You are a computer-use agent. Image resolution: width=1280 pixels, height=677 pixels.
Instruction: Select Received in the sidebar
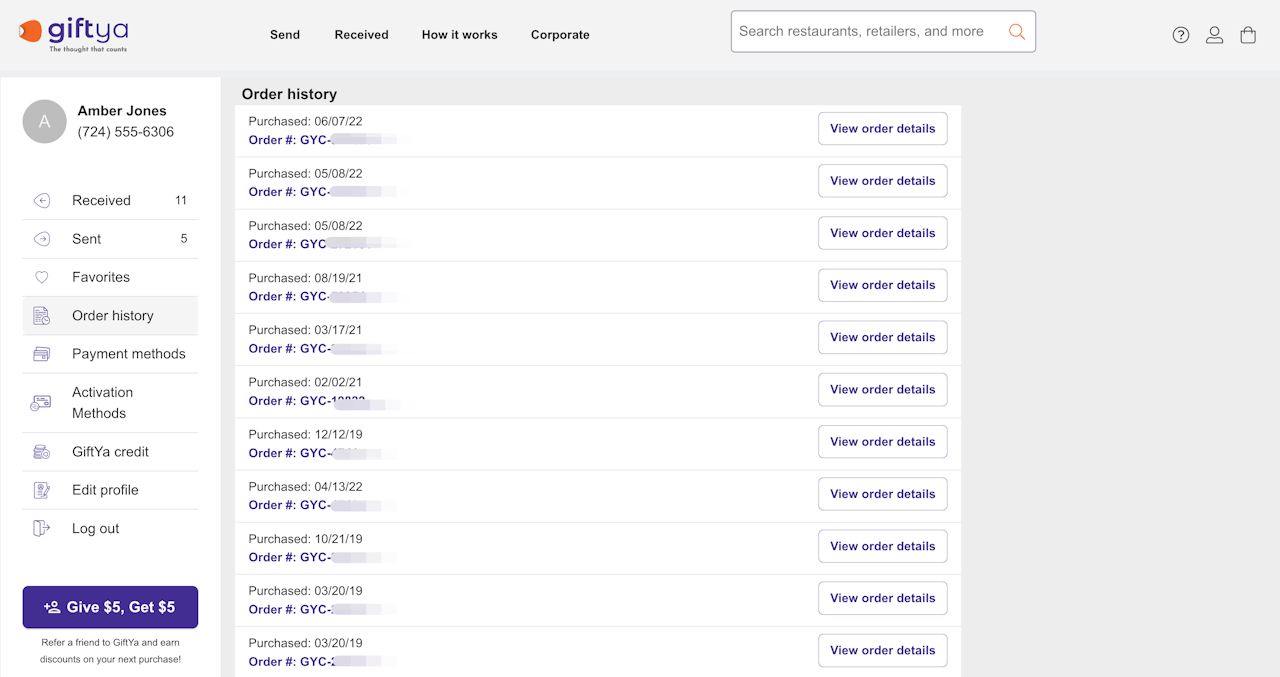(101, 201)
